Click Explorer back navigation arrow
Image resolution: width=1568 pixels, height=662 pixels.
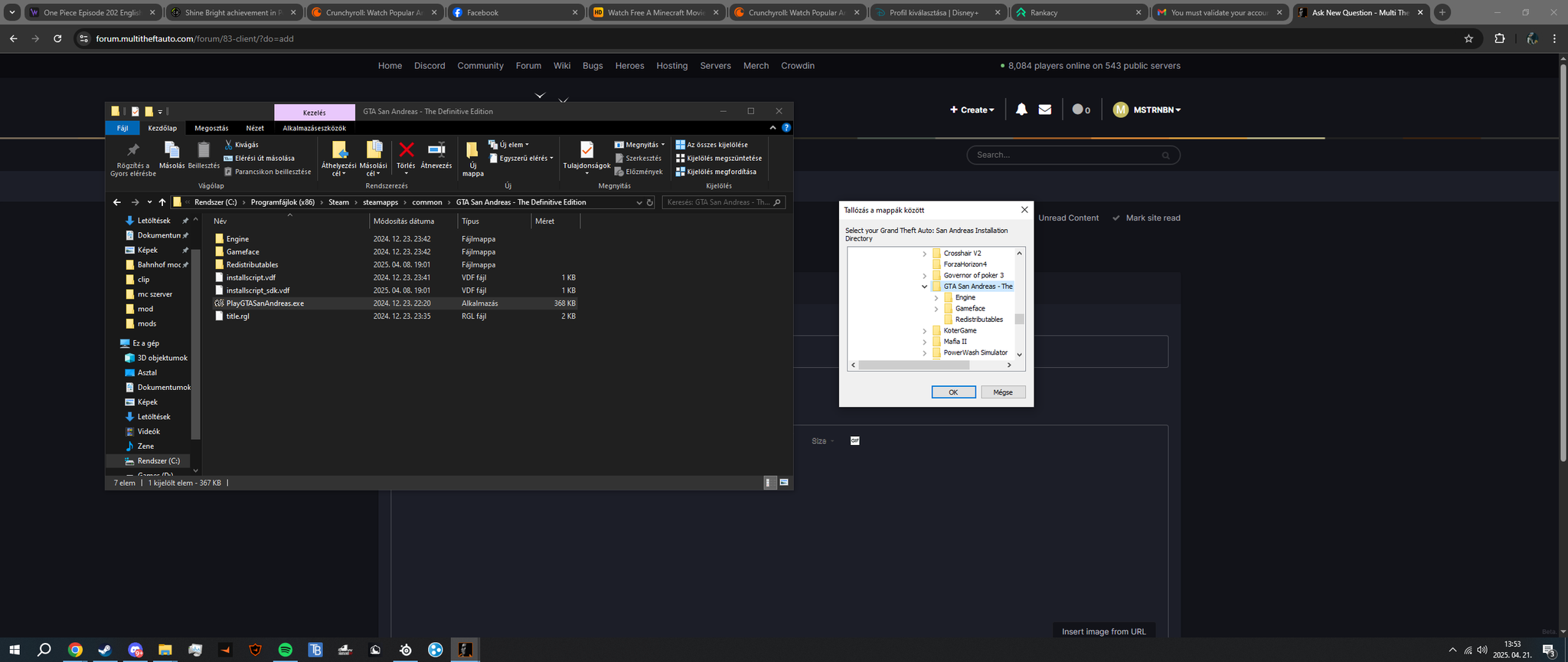tap(116, 202)
